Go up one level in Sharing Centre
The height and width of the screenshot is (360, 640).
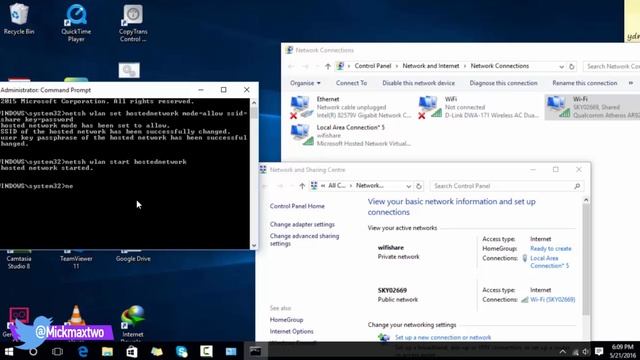pos(302,186)
